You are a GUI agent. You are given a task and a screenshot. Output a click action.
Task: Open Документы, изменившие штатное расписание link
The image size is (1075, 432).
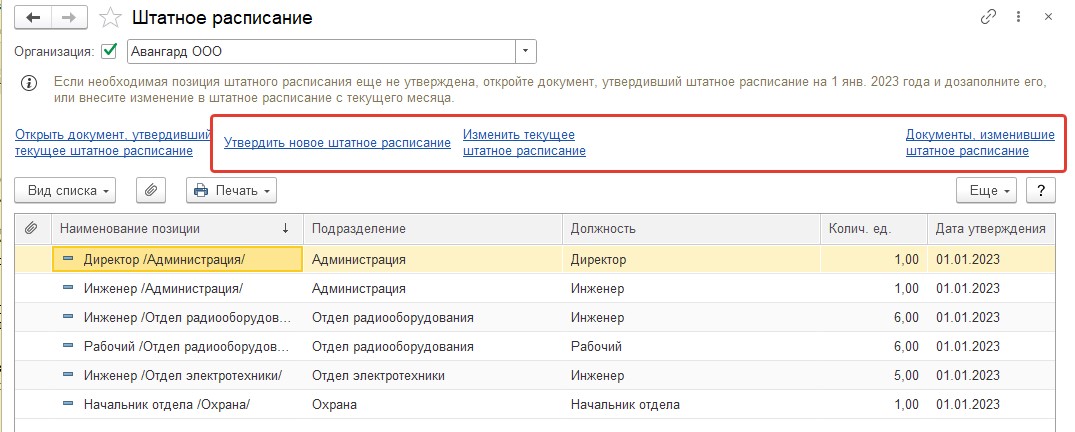coord(980,143)
